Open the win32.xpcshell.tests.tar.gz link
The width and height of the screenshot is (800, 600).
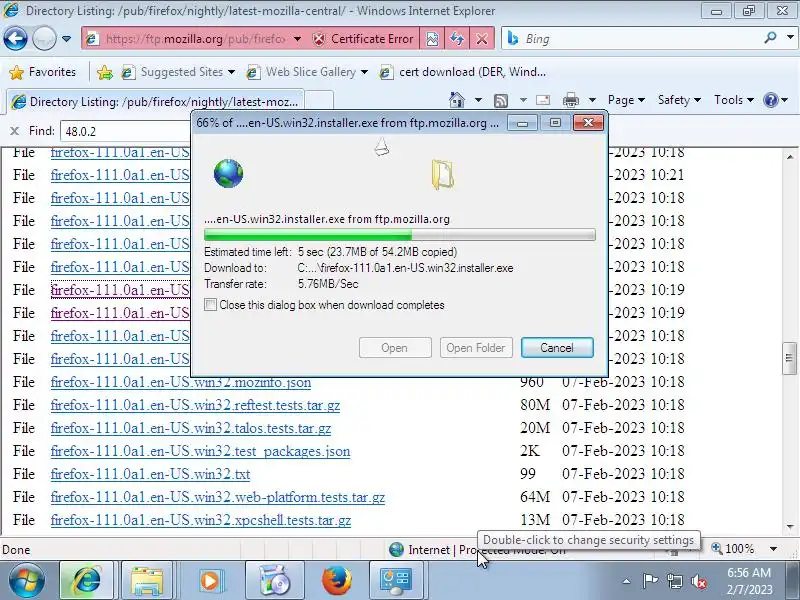click(x=201, y=520)
